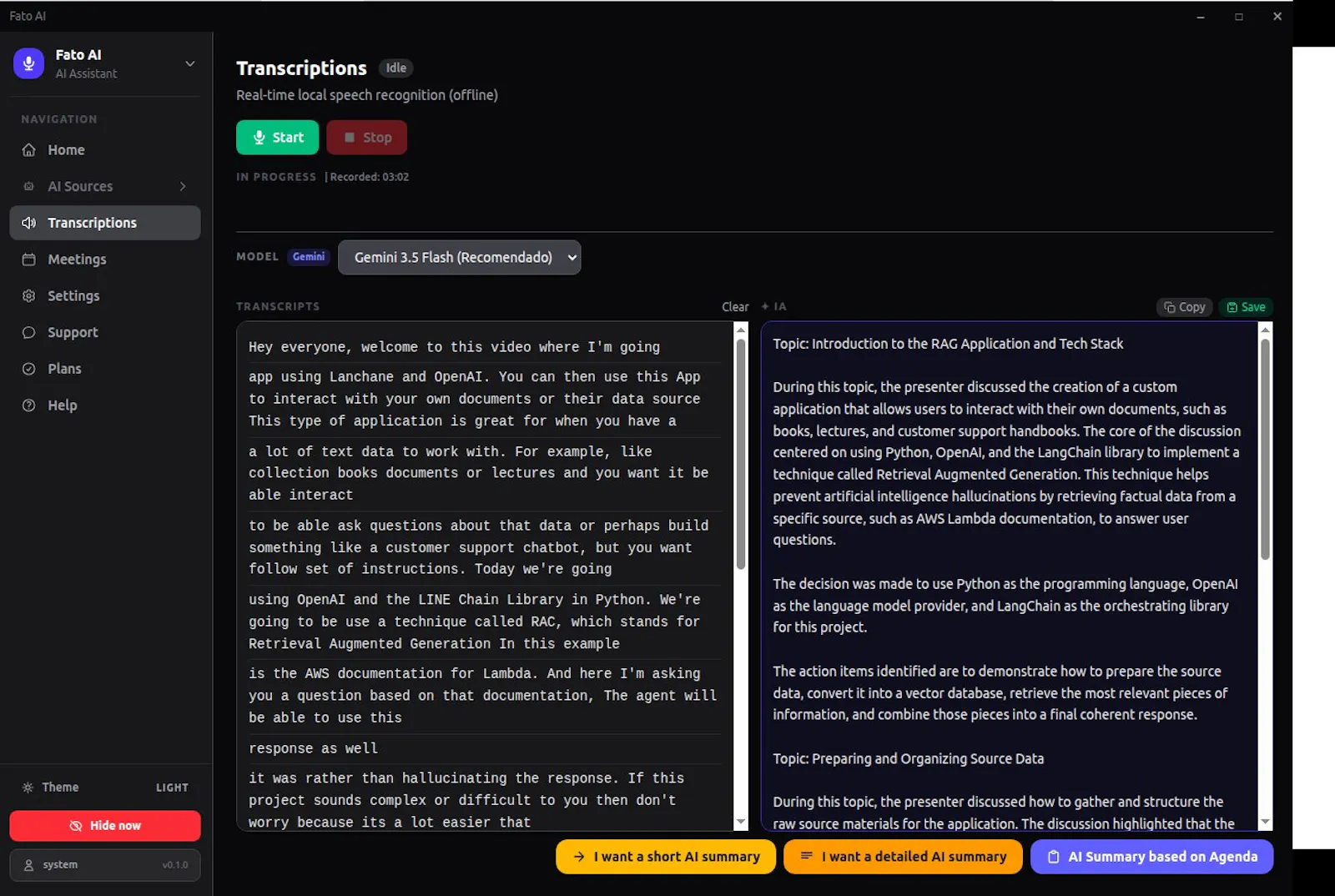This screenshot has height=896, width=1335.
Task: Click the Transcriptions page title
Action: (301, 68)
